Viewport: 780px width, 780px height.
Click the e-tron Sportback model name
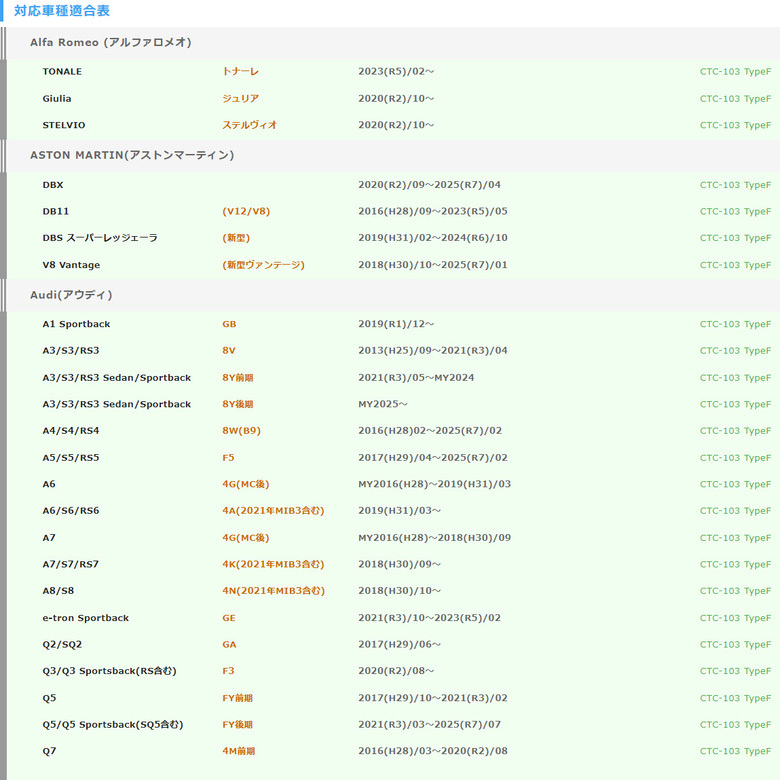pyautogui.click(x=86, y=618)
